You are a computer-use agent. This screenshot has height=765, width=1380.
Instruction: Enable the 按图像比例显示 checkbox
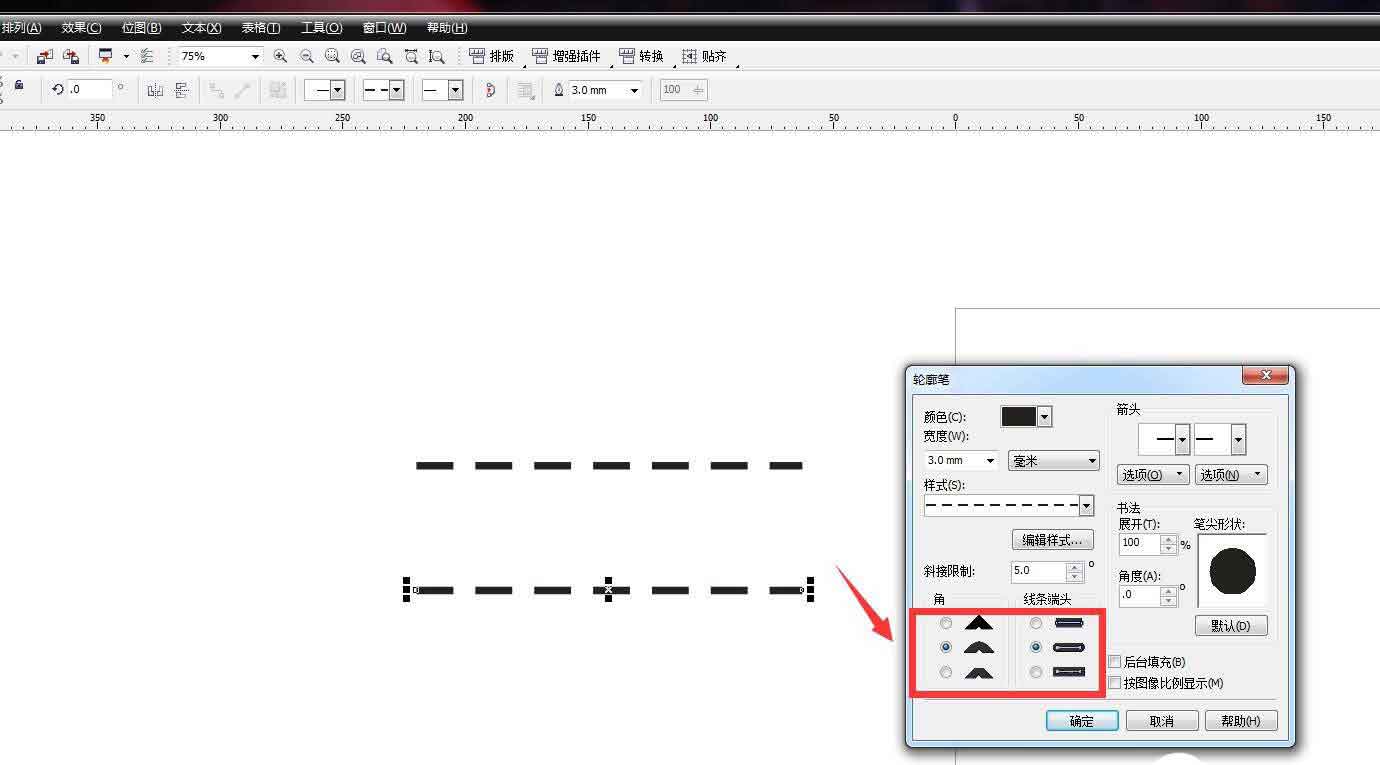(1115, 683)
